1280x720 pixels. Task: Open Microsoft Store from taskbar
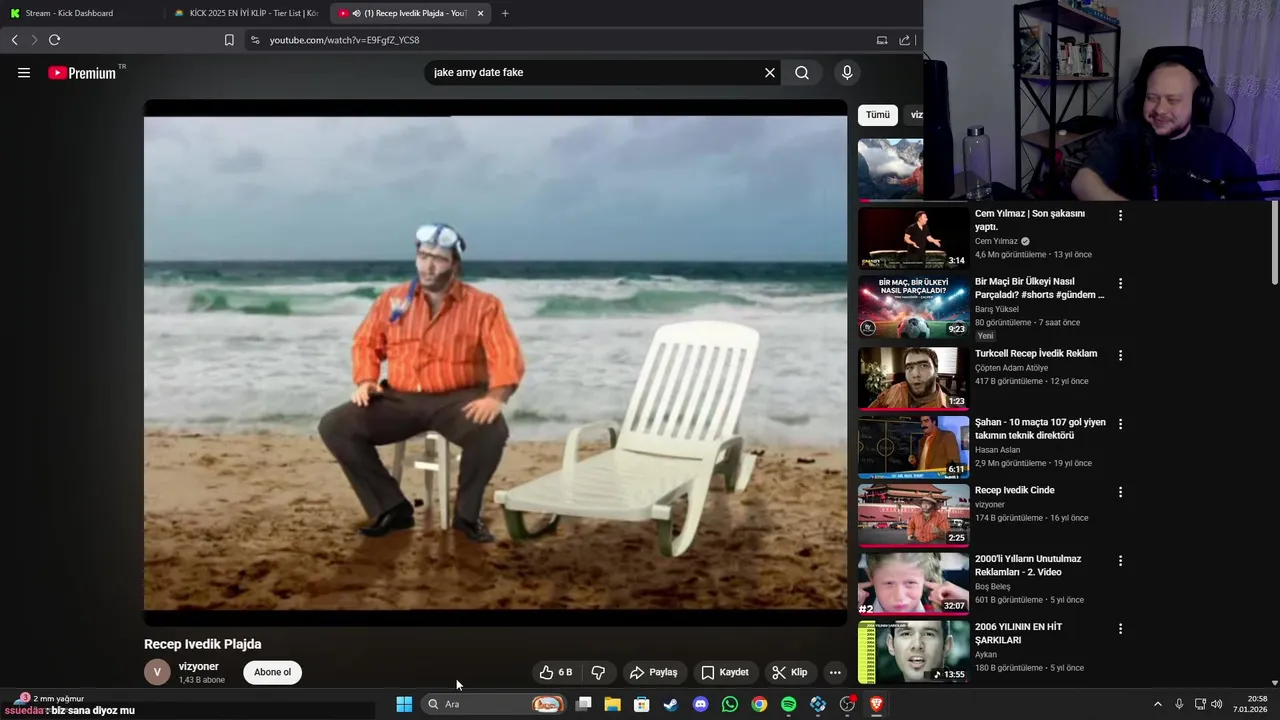[x=642, y=704]
